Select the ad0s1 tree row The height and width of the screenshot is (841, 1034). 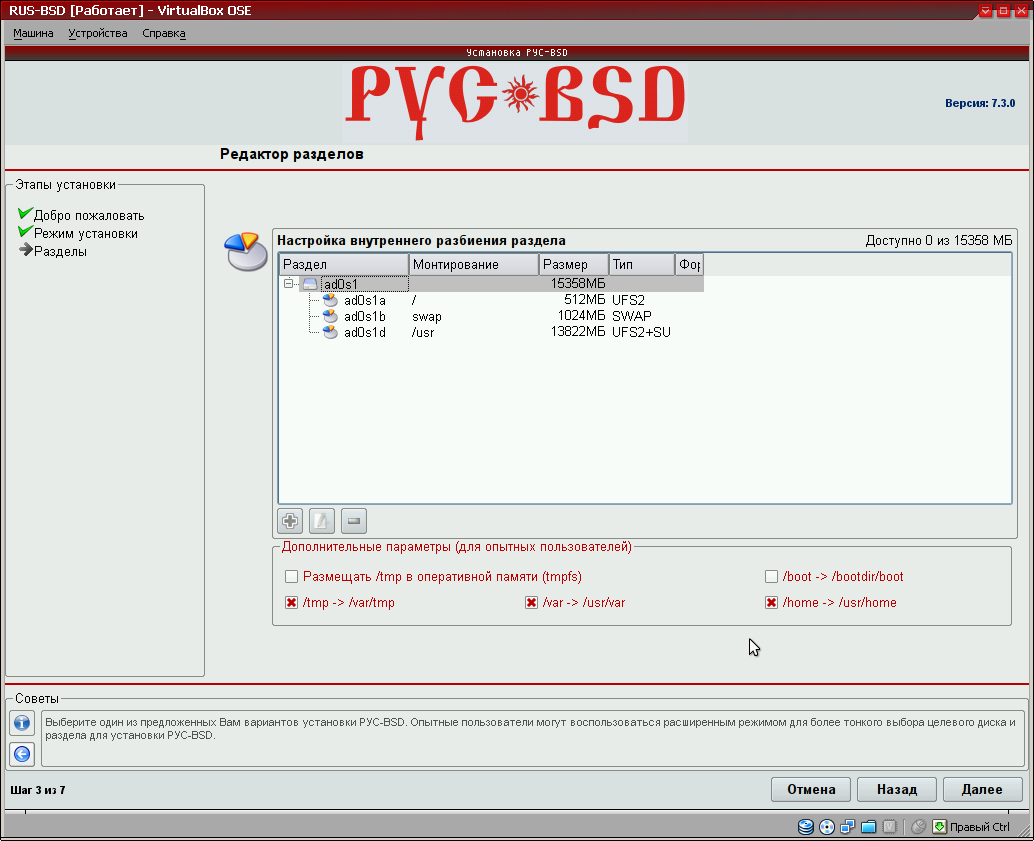(491, 284)
